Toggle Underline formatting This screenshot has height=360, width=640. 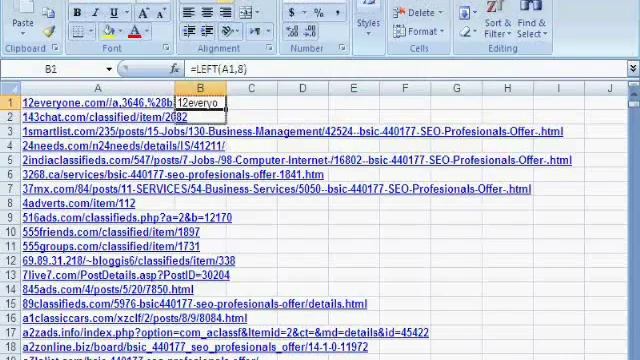[x=113, y=13]
